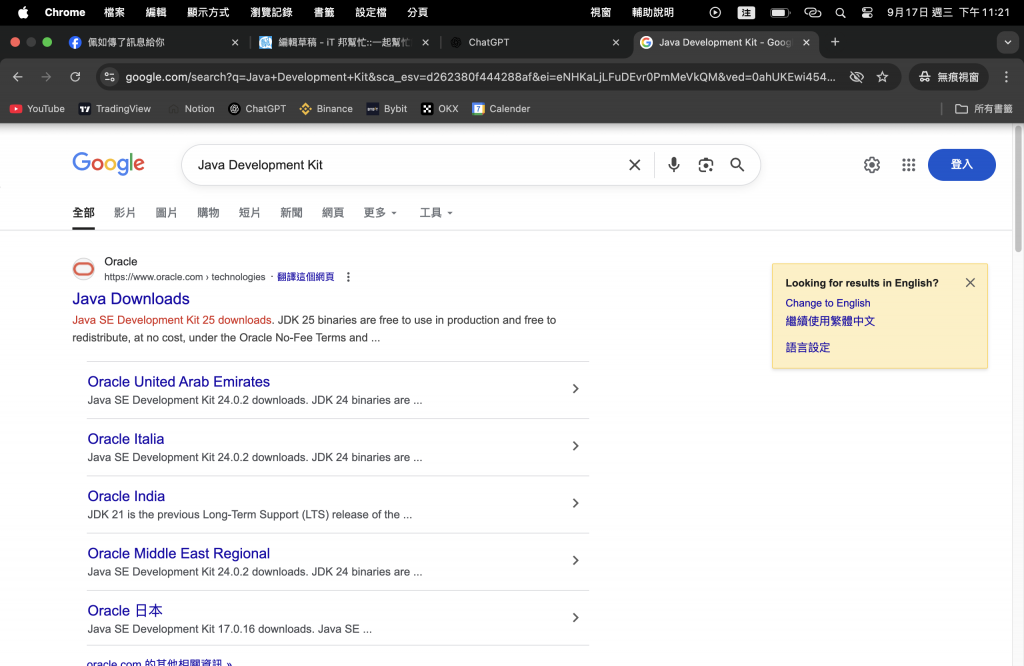Open ChatGPT bookmark in bookmarks bar
Screen dimensions: 1024x666
pos(257,109)
